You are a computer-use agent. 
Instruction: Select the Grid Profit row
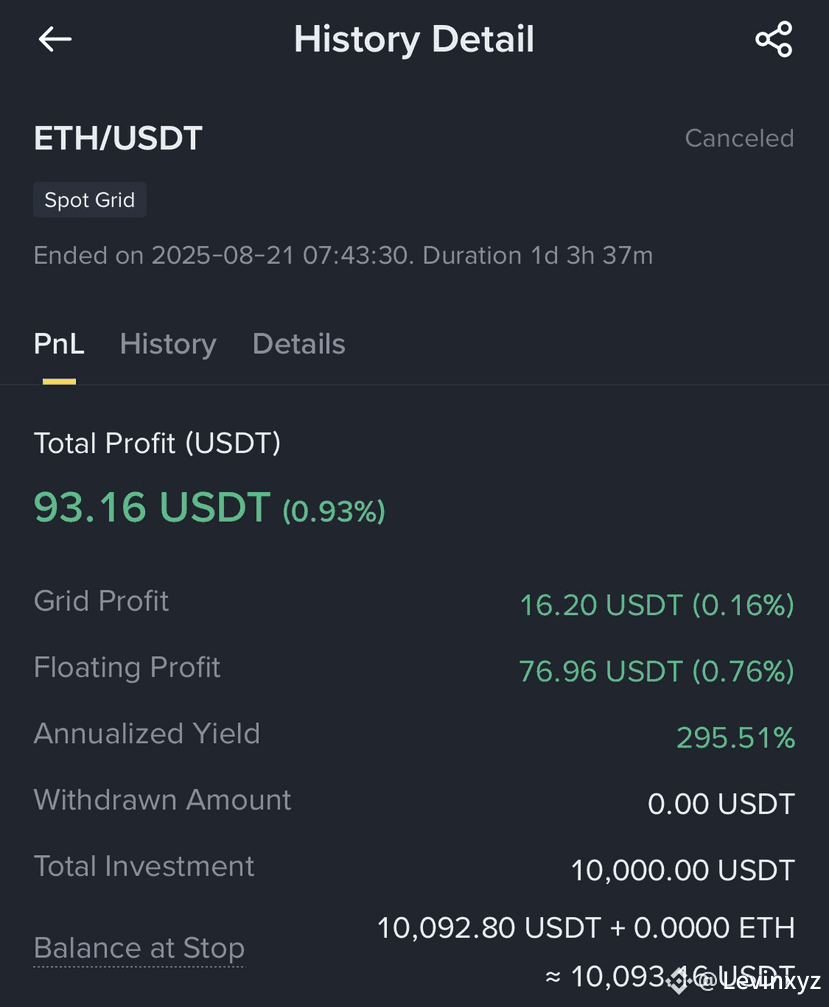click(414, 604)
